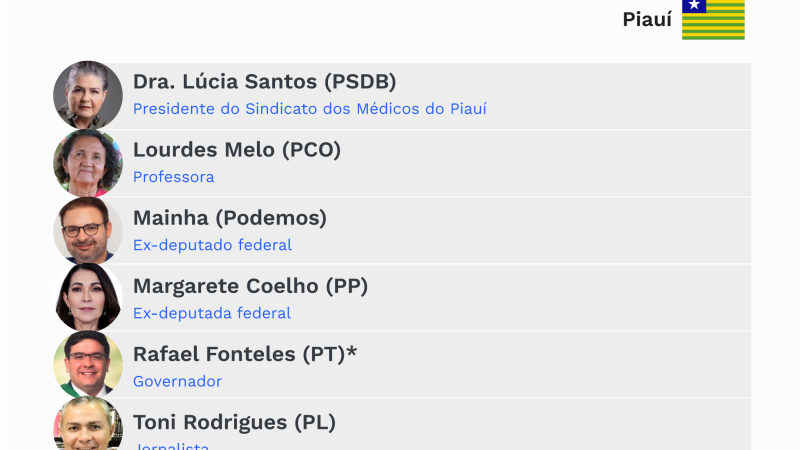Click 'Ex-deputado federal' under Mainha
Image resolution: width=800 pixels, height=450 pixels.
212,245
